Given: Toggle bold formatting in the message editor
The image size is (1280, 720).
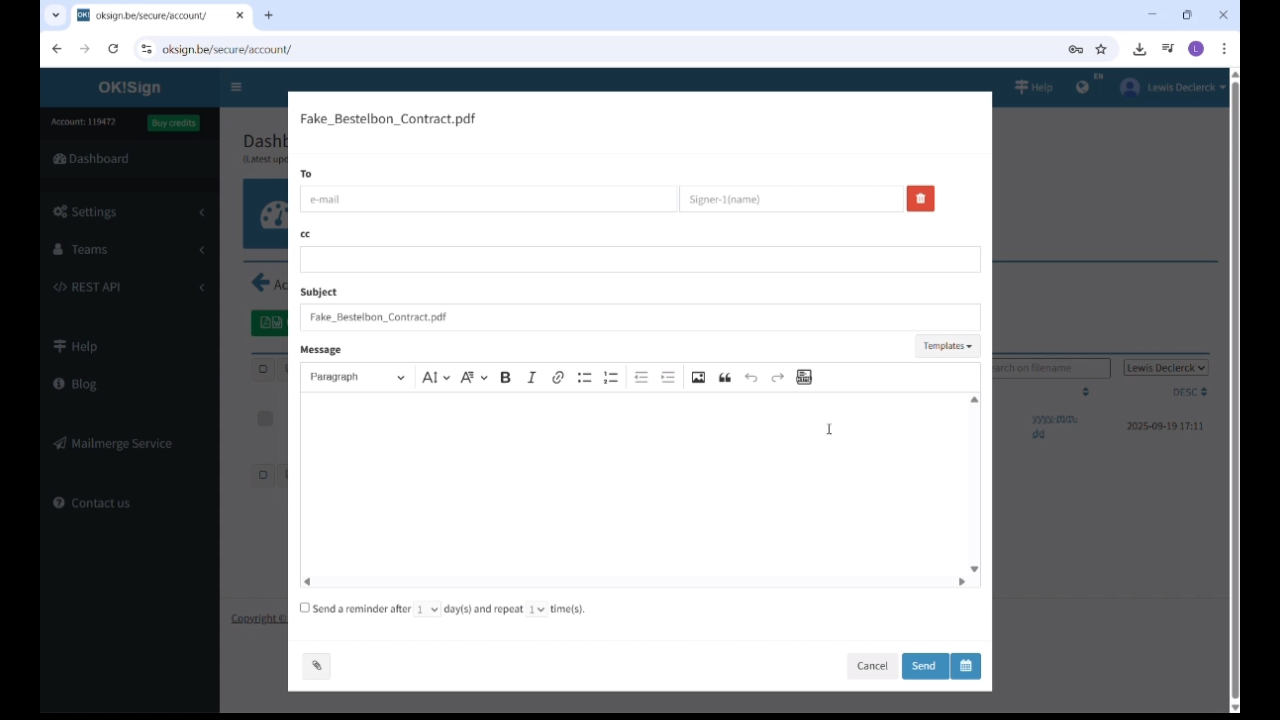Looking at the screenshot, I should 505,377.
